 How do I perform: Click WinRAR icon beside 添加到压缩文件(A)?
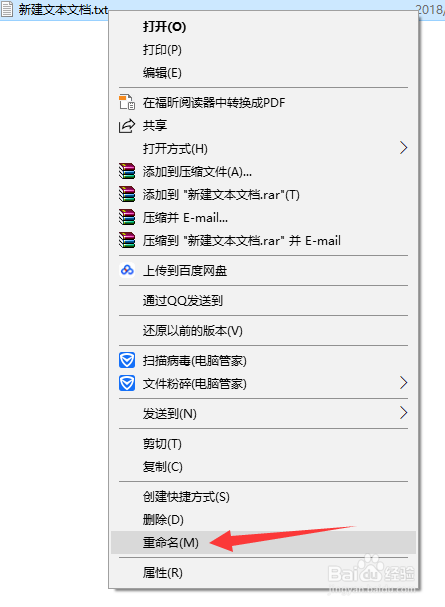click(127, 171)
